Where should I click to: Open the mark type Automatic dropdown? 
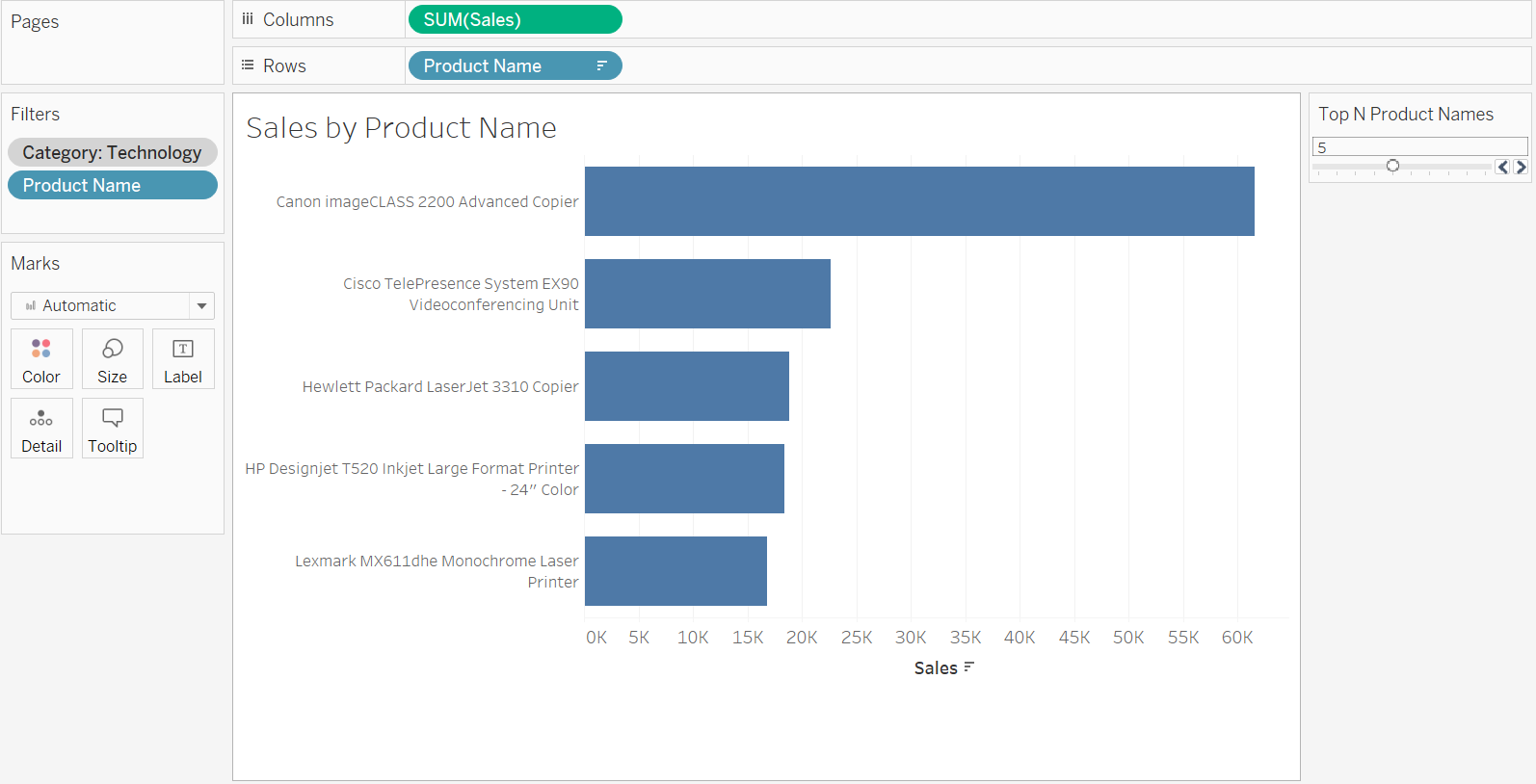point(113,305)
